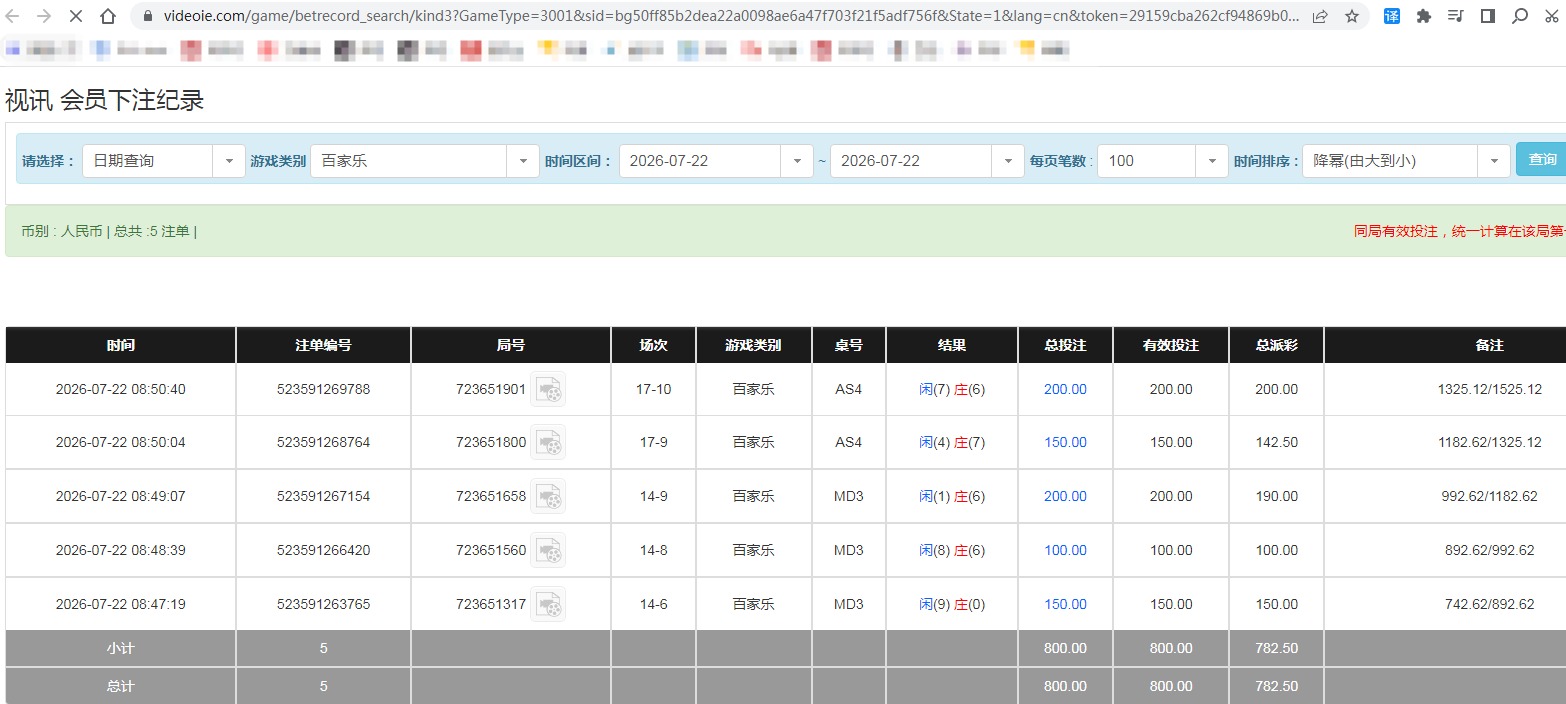Select bet number 523591263765

point(323,604)
